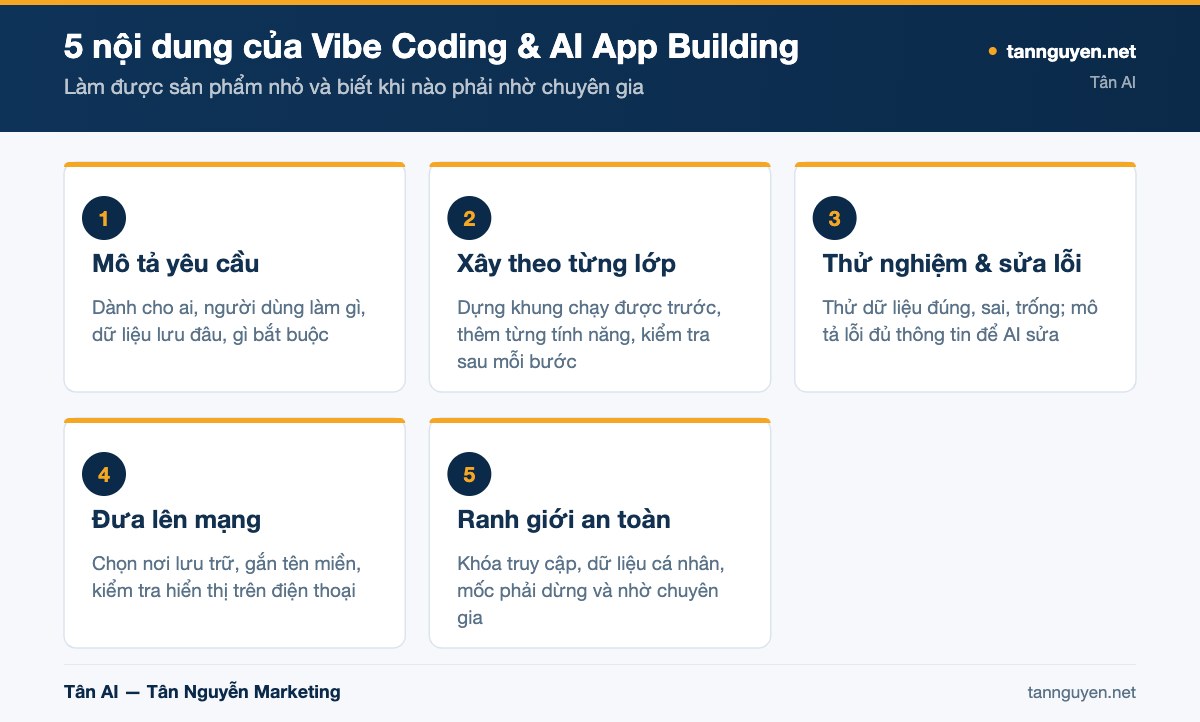This screenshot has width=1200, height=722.
Task: Click the number 5 circle badge
Action: [469, 475]
